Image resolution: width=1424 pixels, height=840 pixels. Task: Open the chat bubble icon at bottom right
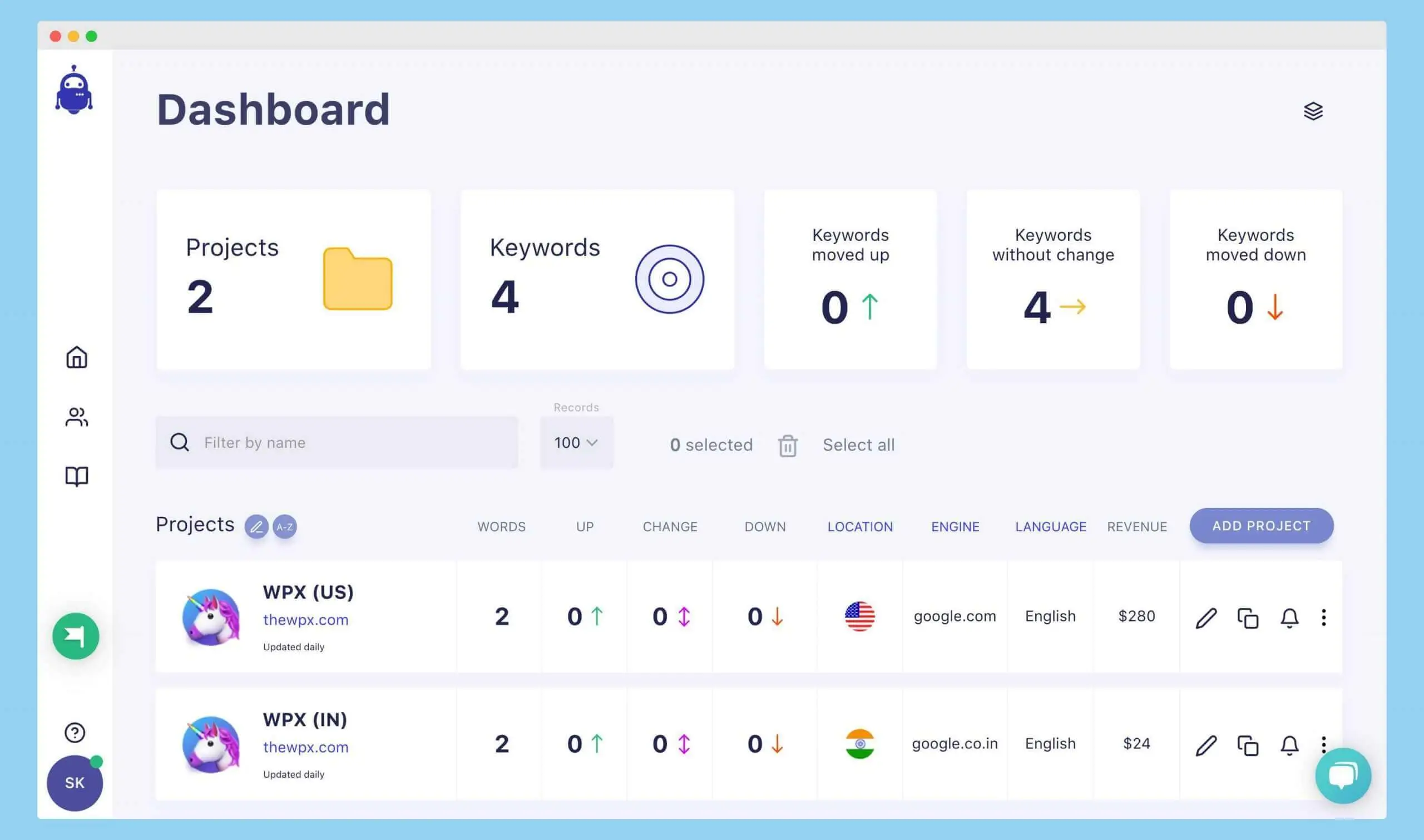[x=1344, y=775]
